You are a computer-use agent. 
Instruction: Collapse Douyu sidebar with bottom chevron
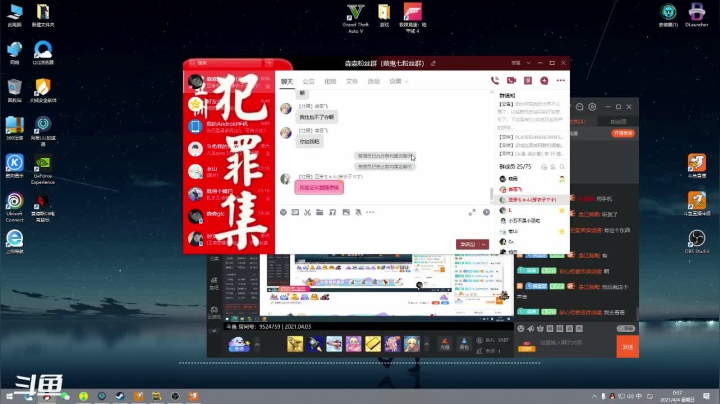(x=214, y=330)
